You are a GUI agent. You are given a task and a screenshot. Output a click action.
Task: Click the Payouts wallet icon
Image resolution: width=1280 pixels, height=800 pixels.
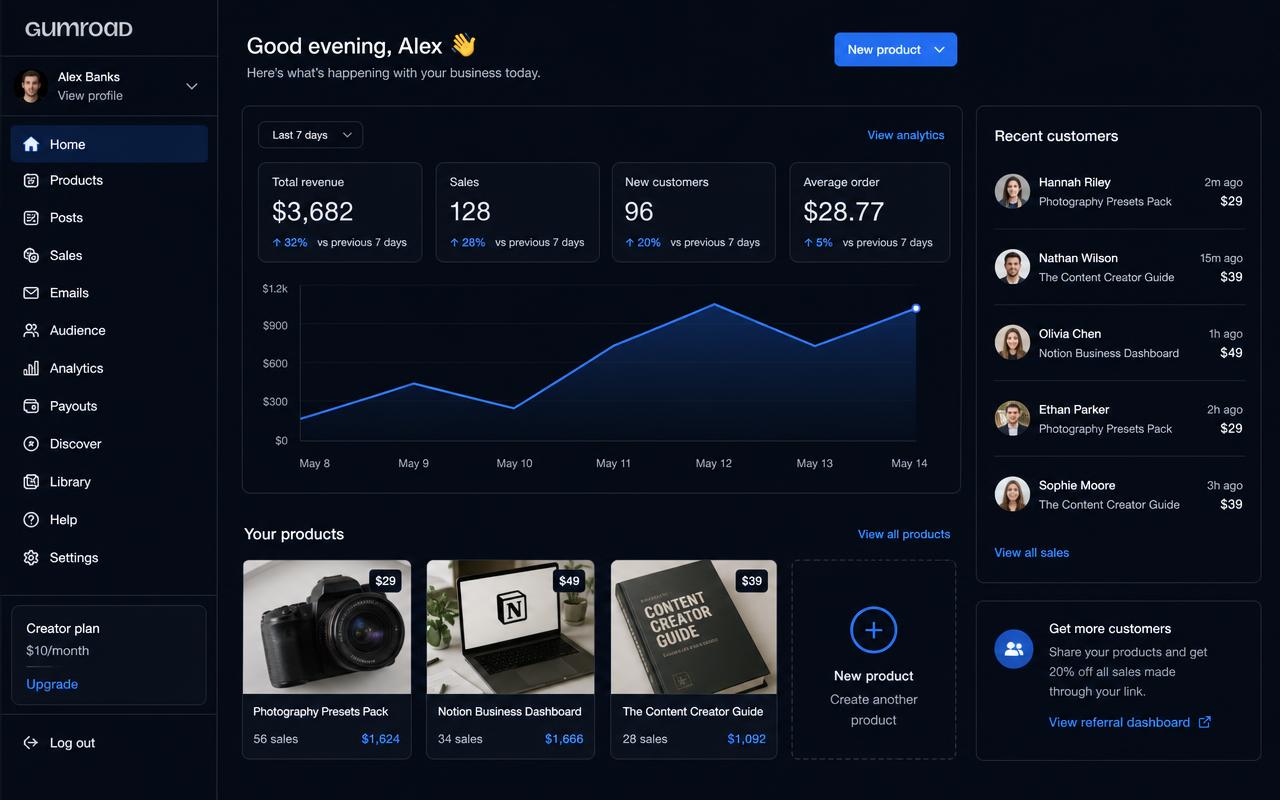click(x=31, y=406)
